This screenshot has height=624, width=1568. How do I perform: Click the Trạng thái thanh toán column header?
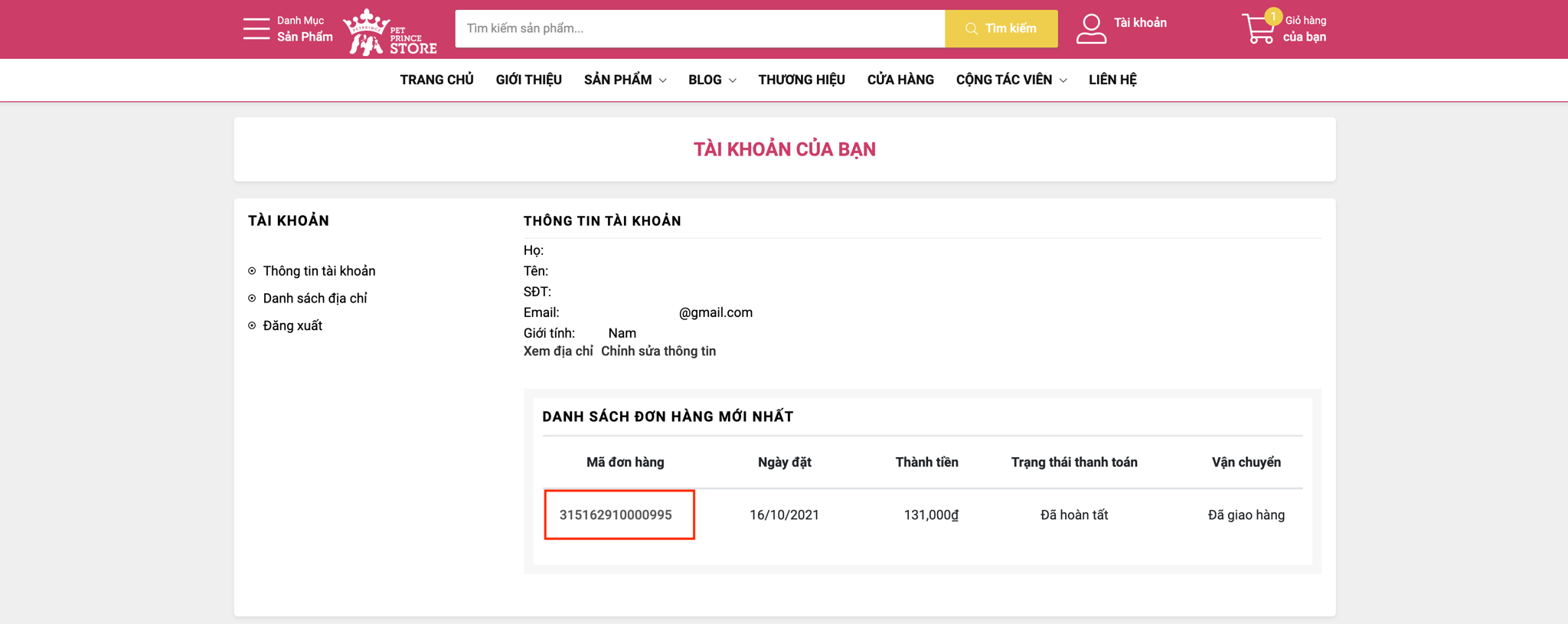point(1074,462)
